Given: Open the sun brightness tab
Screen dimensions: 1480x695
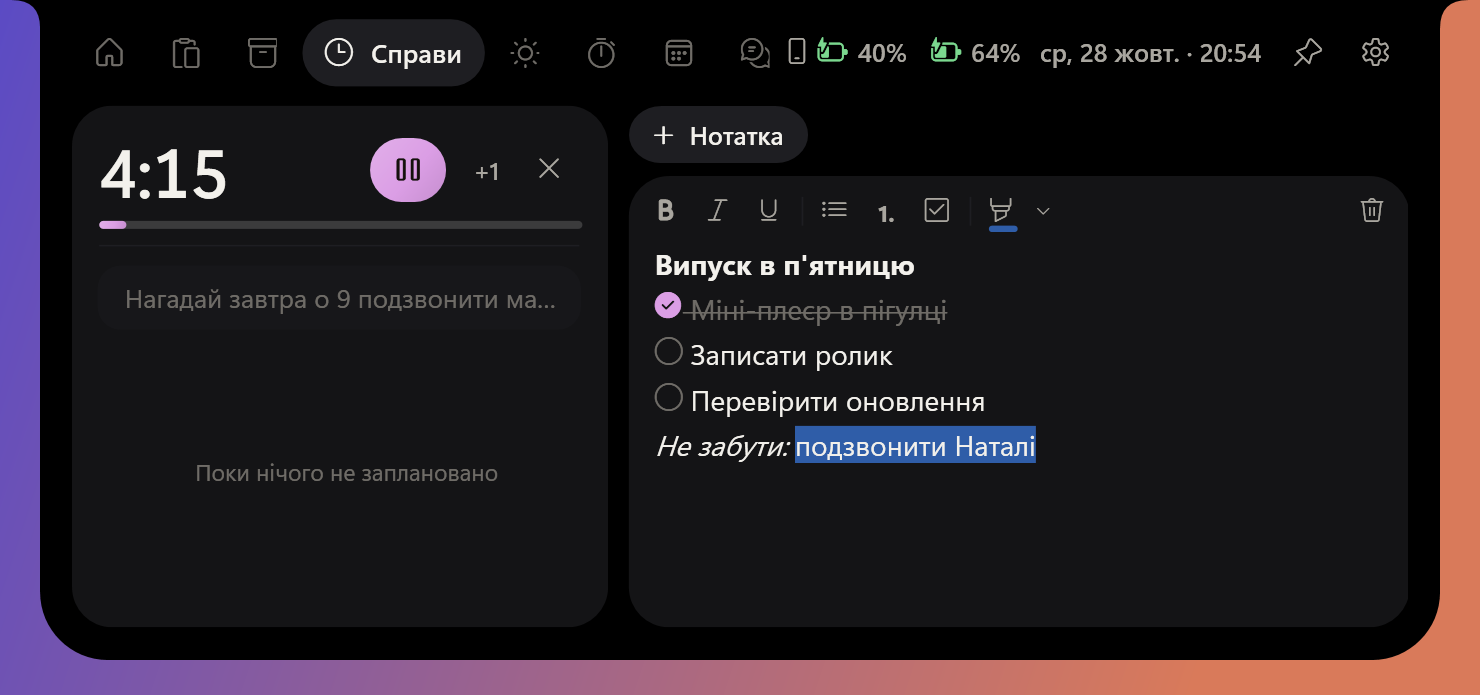Looking at the screenshot, I should pos(525,53).
